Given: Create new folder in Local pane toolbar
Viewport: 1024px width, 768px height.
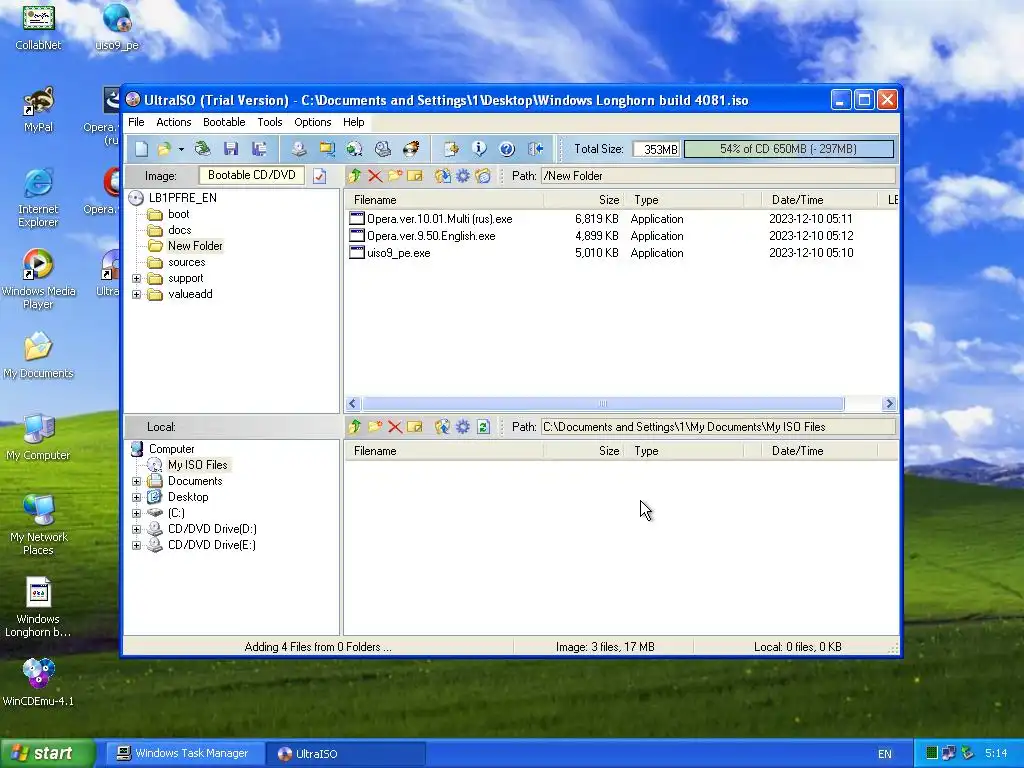Looking at the screenshot, I should [375, 427].
